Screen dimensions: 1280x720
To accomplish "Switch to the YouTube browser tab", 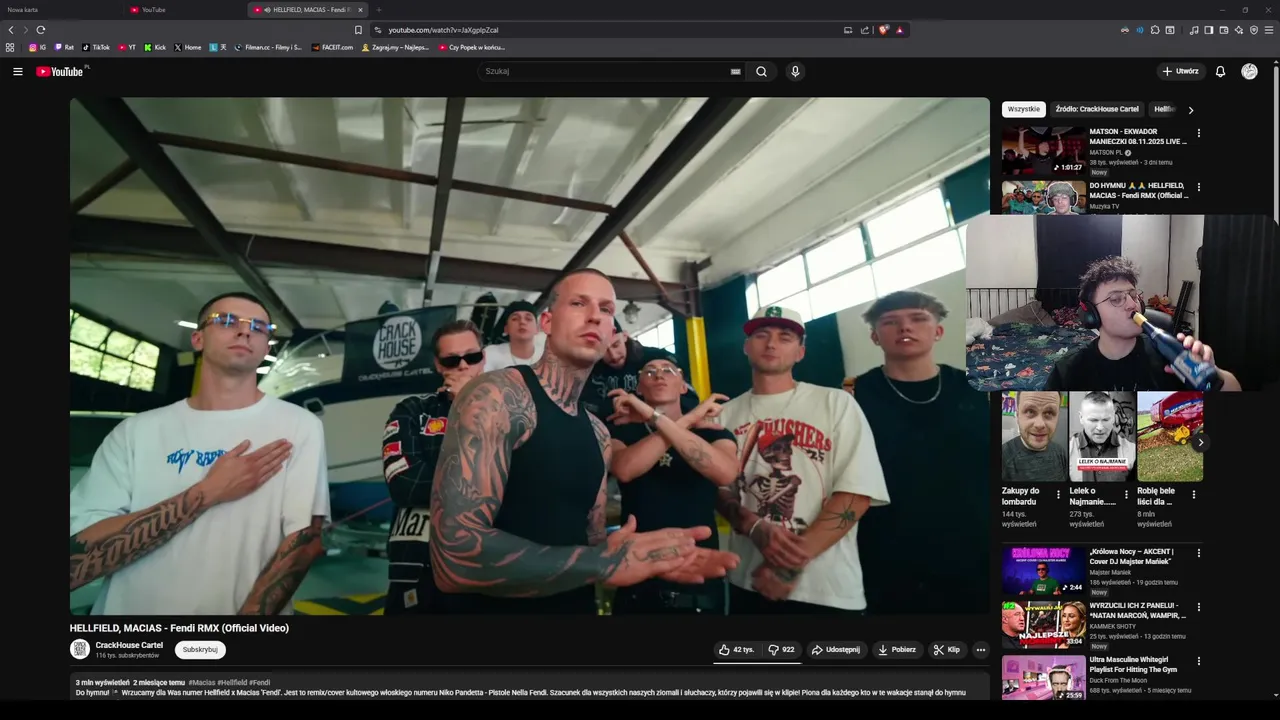I will coord(185,10).
